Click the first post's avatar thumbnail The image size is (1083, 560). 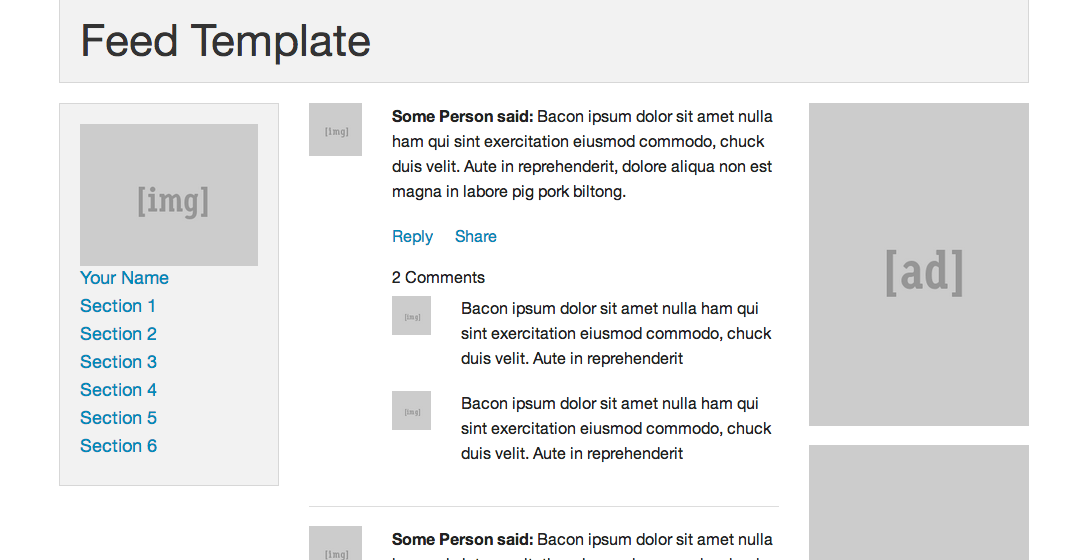click(335, 130)
